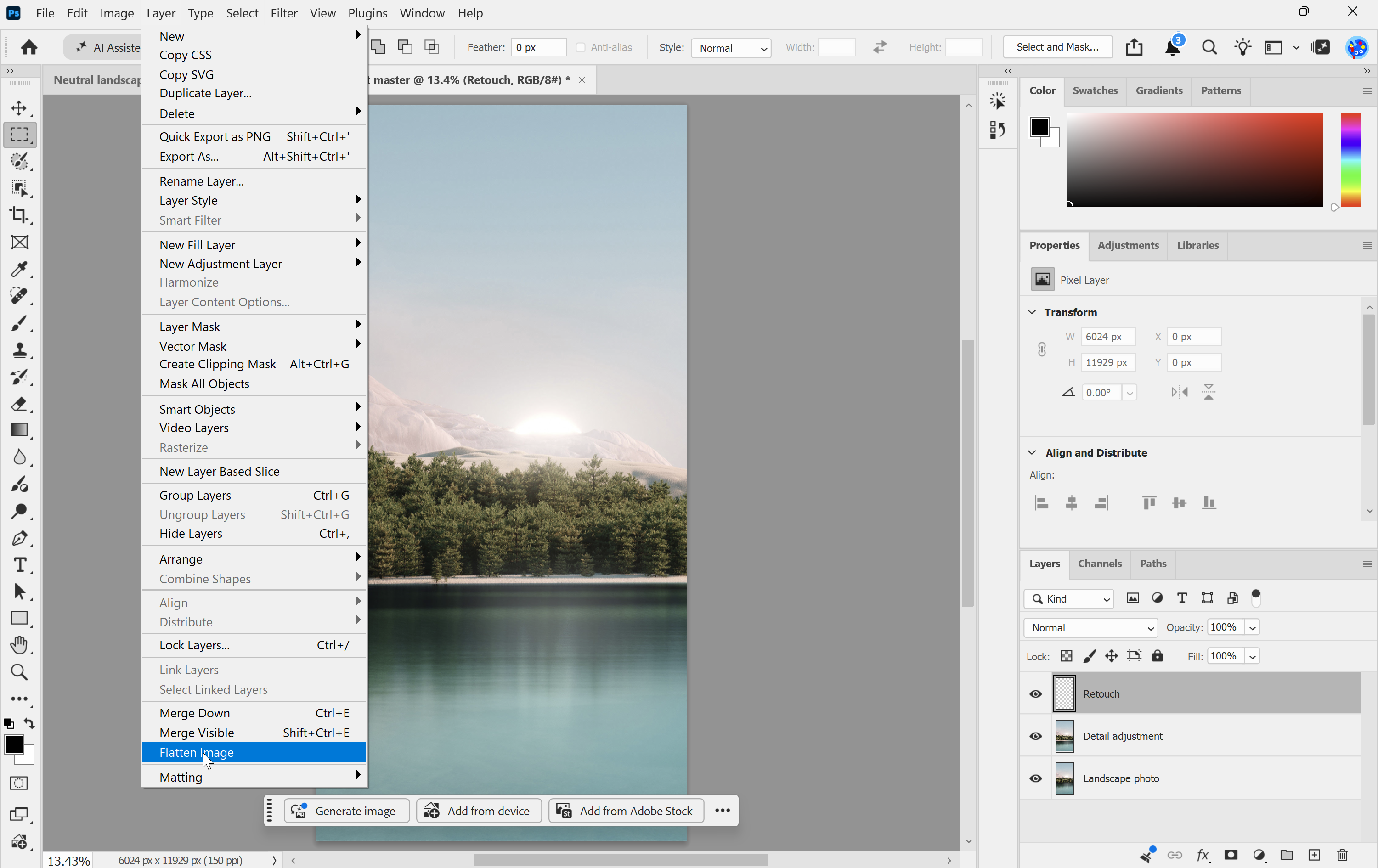Viewport: 1378px width, 868px height.
Task: Choose Merge Visible menu item
Action: click(x=254, y=733)
